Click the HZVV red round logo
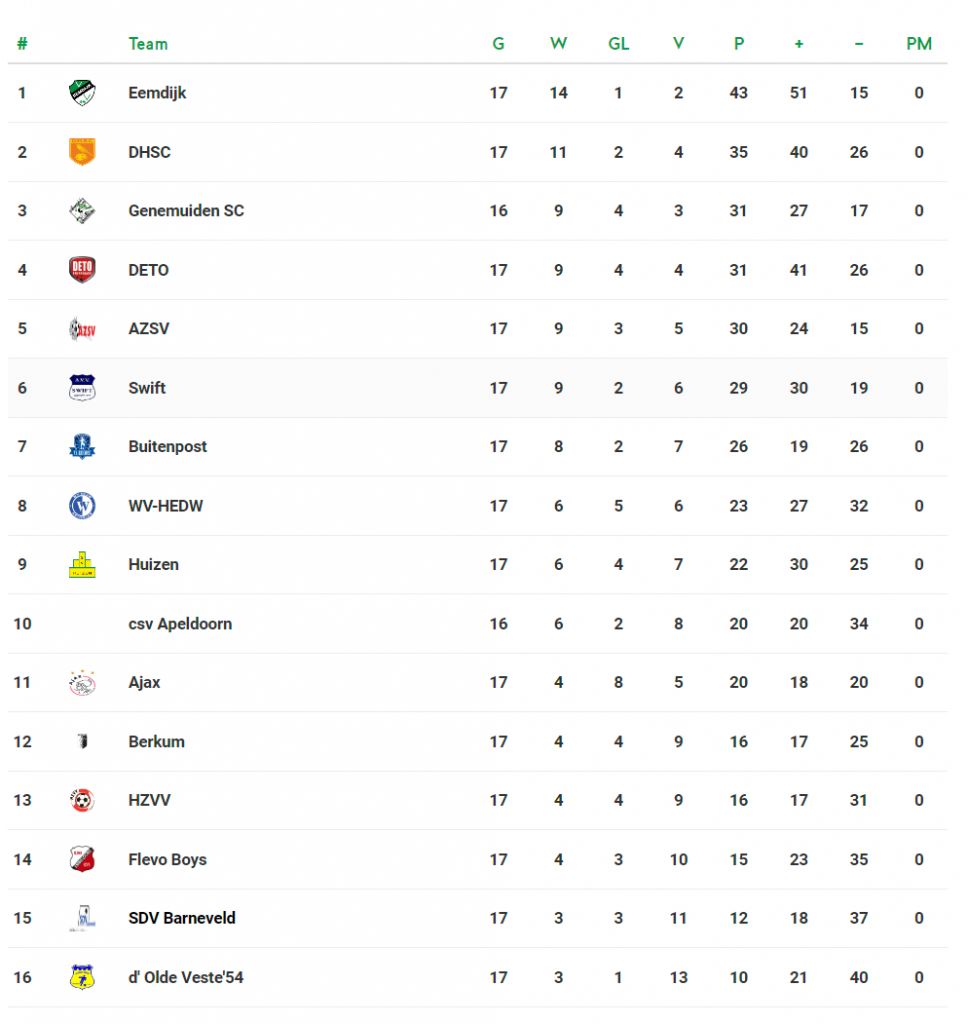This screenshot has height=1024, width=968. (x=82, y=800)
